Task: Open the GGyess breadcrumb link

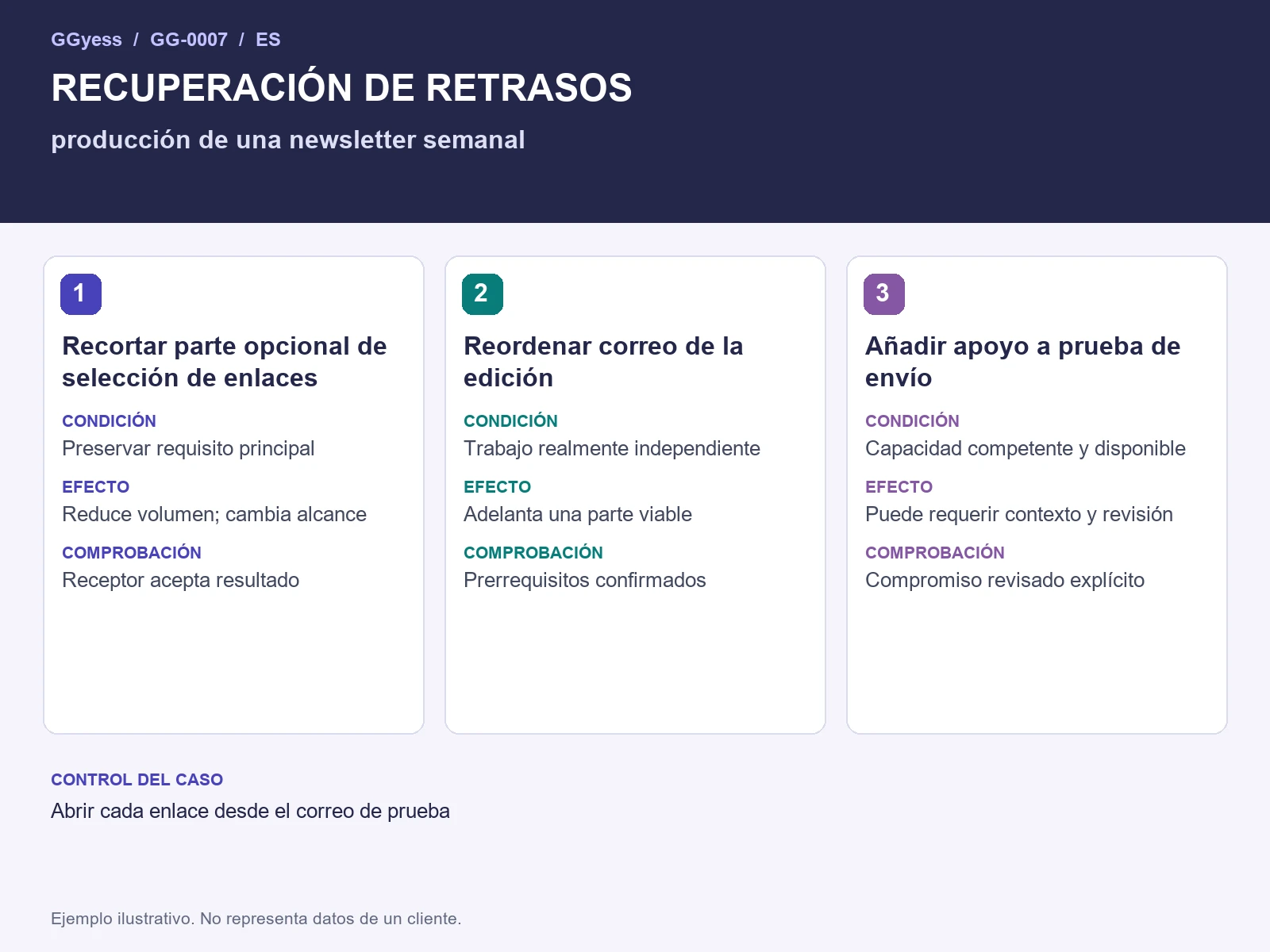Action: 87,40
